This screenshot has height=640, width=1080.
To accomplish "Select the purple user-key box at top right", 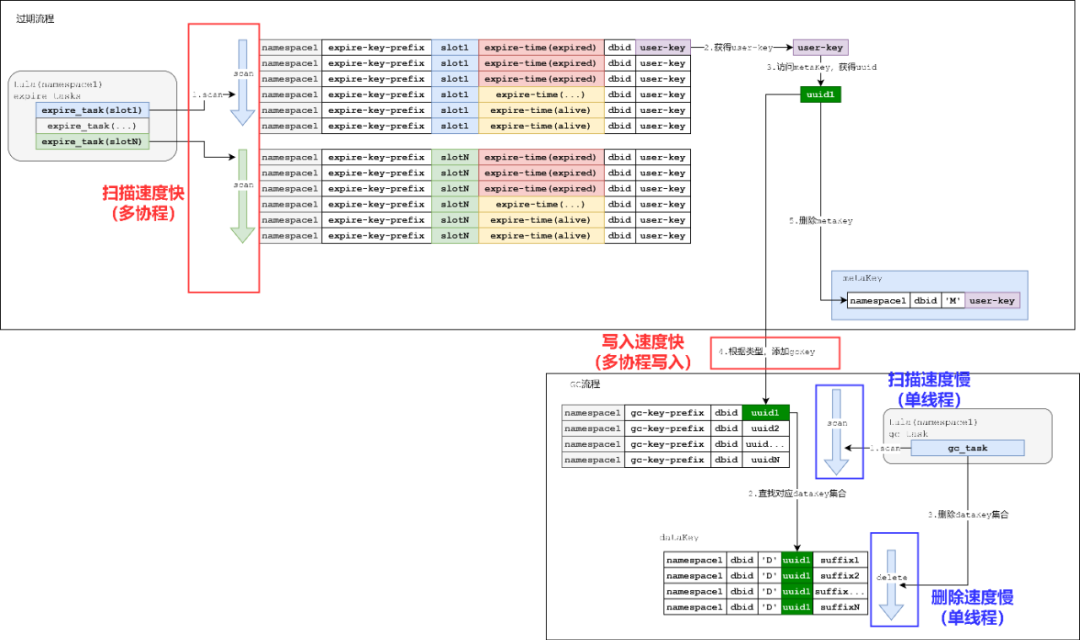I will 820,48.
